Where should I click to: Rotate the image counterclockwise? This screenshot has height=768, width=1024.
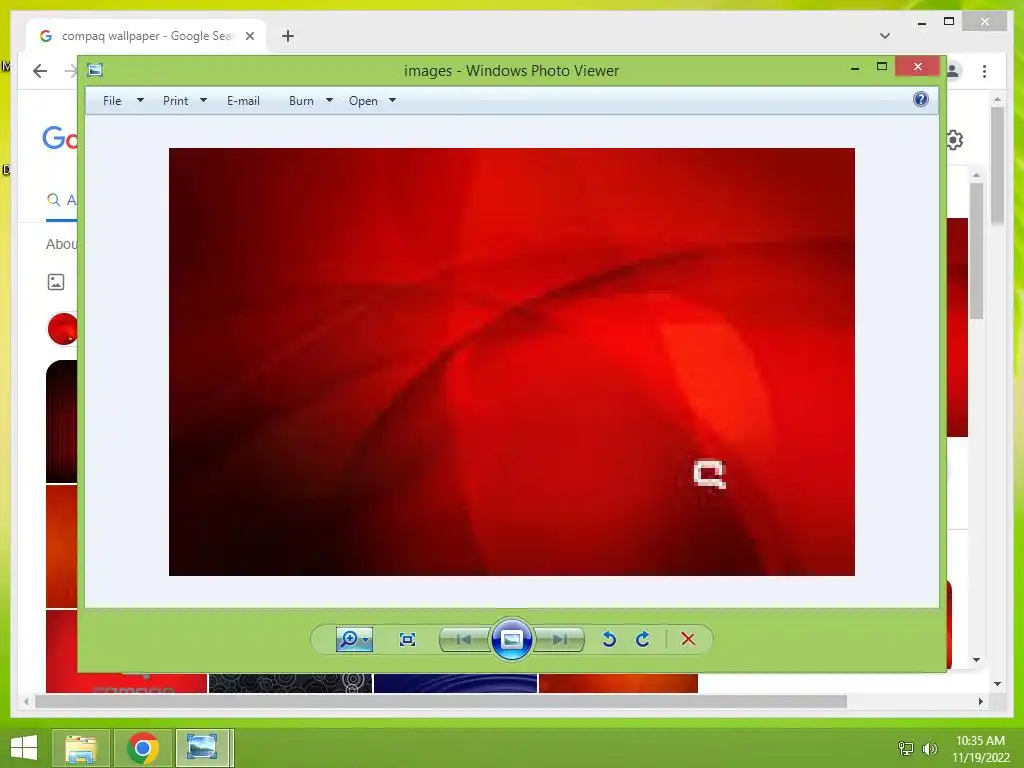pos(609,639)
